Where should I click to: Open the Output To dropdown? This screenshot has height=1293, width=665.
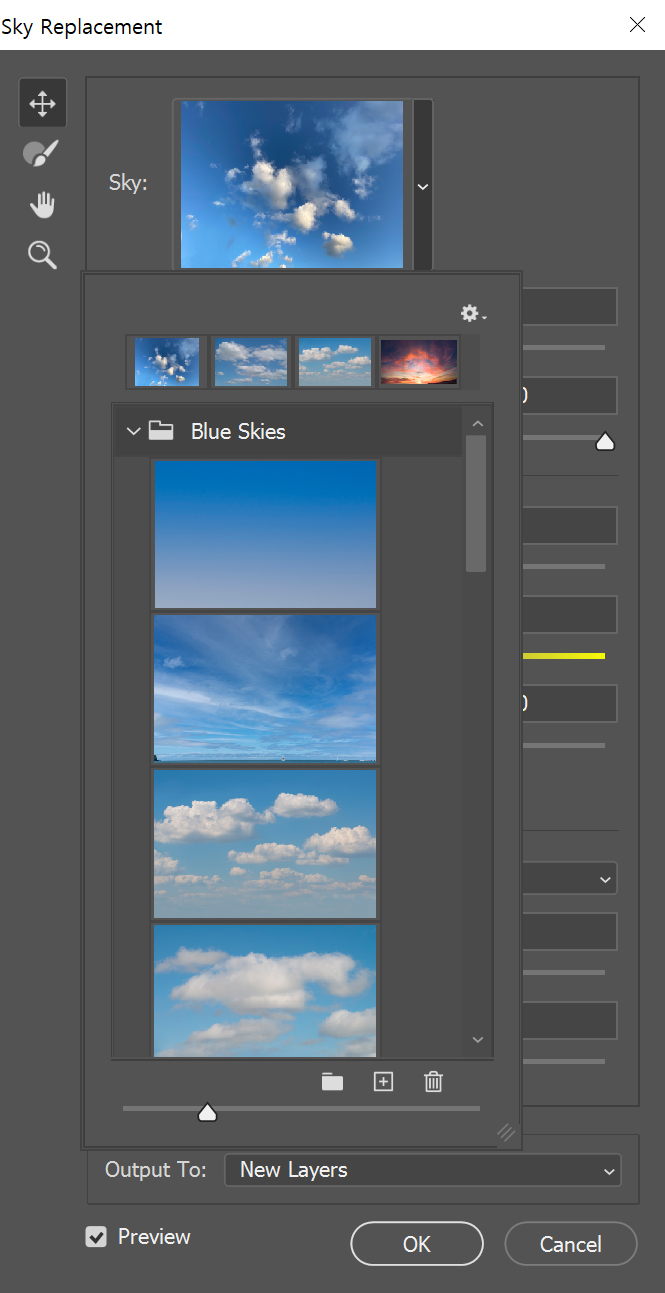tap(422, 1170)
